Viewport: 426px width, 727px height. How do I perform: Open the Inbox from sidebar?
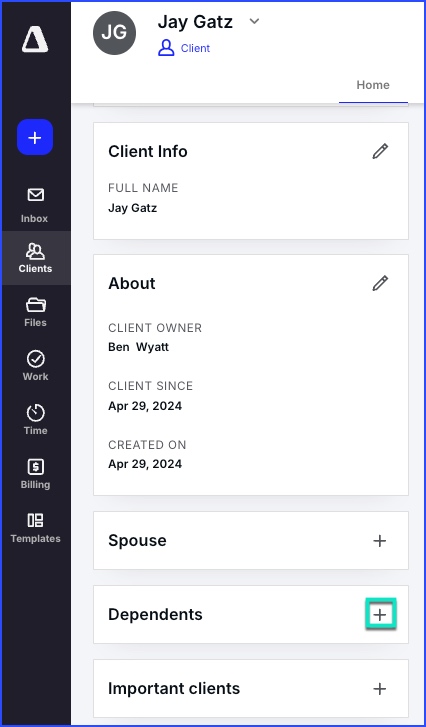point(35,205)
